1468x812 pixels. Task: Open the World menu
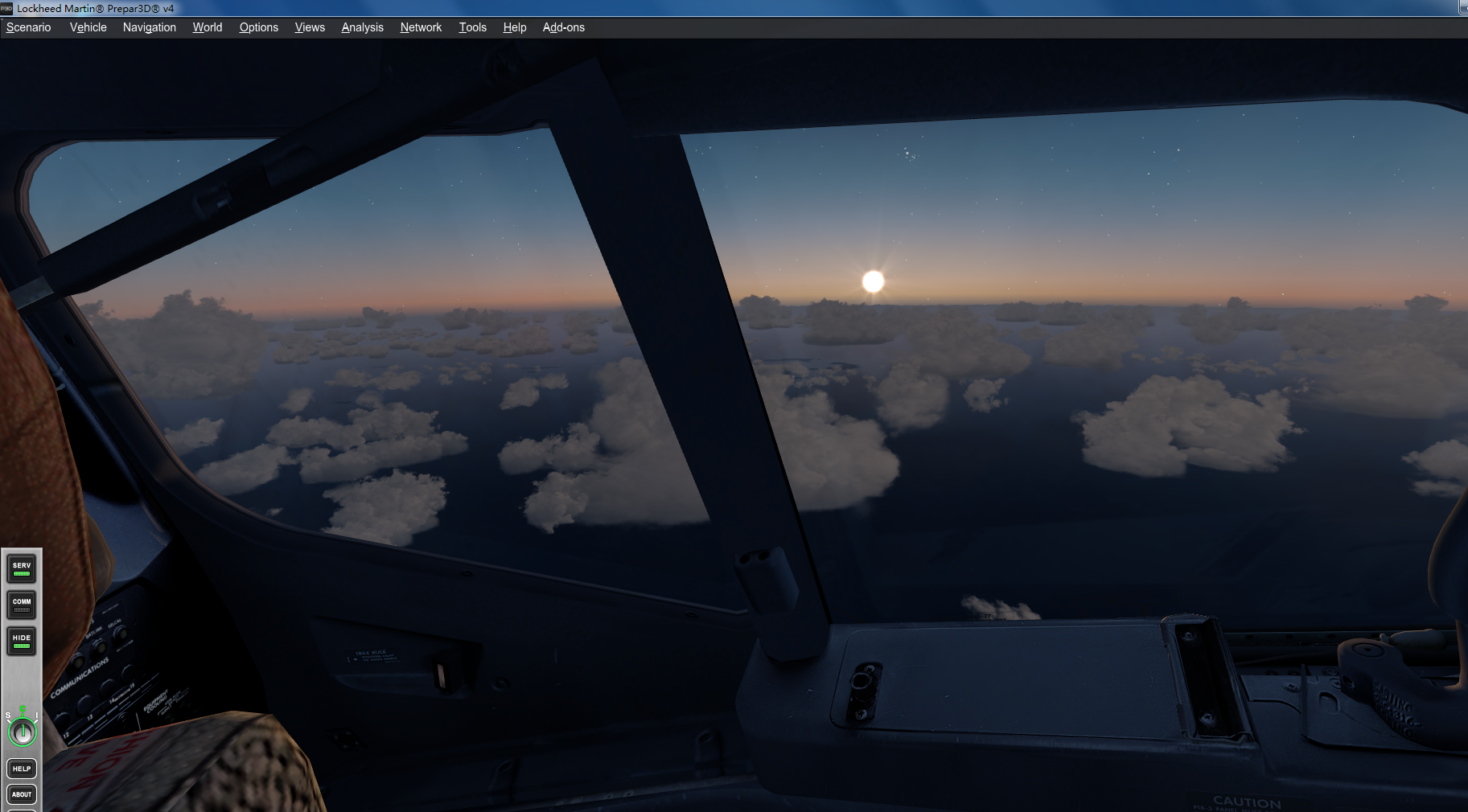(x=207, y=27)
